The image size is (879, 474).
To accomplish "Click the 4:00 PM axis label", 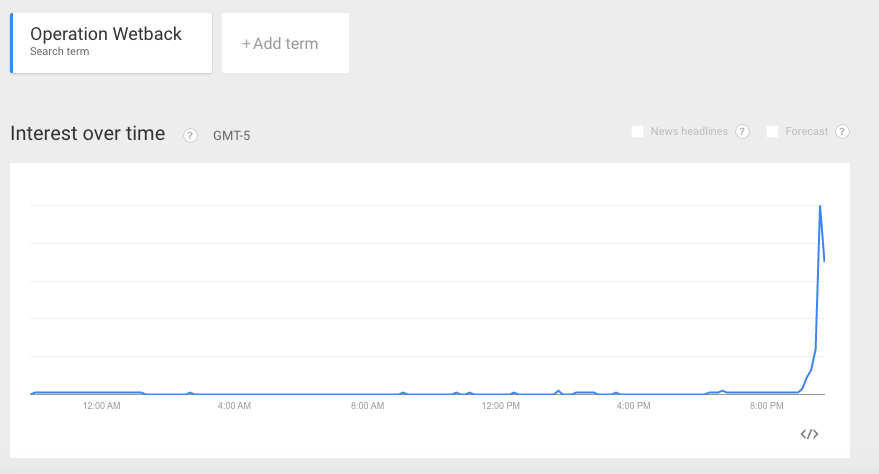I will click(x=634, y=406).
